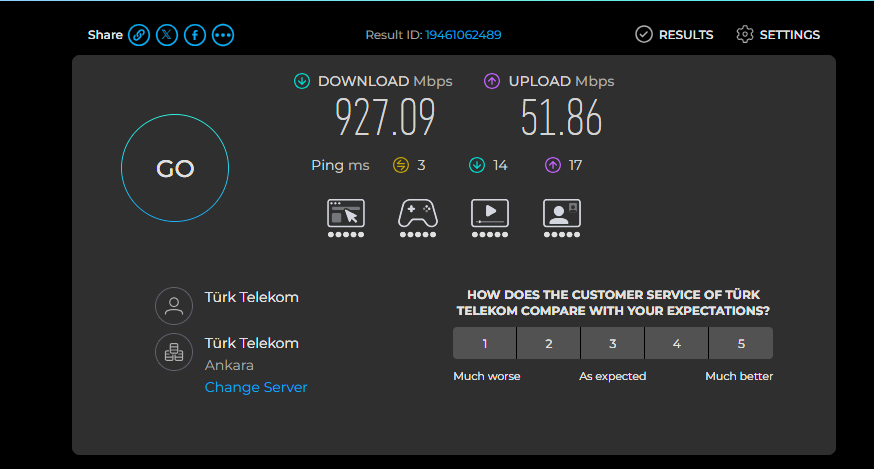Click the download arrow icon

302,81
